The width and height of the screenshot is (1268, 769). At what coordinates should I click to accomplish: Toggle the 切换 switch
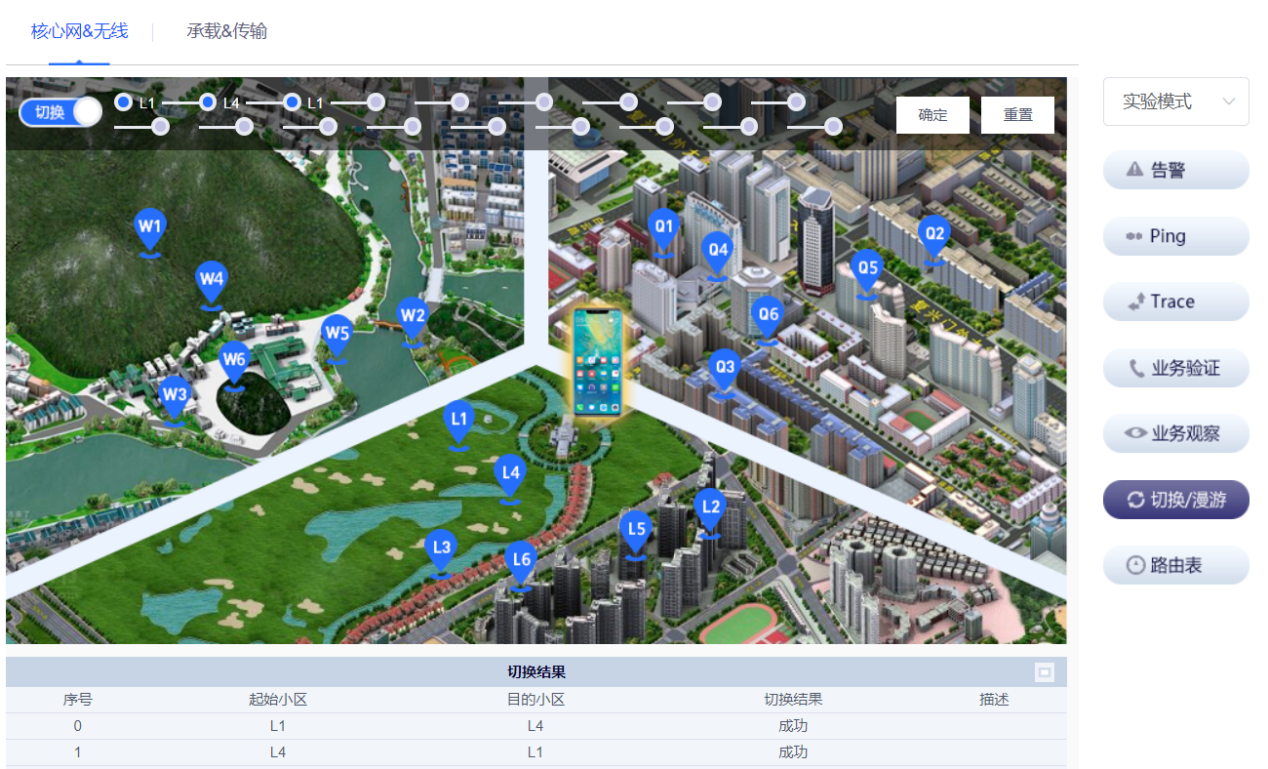(x=60, y=112)
